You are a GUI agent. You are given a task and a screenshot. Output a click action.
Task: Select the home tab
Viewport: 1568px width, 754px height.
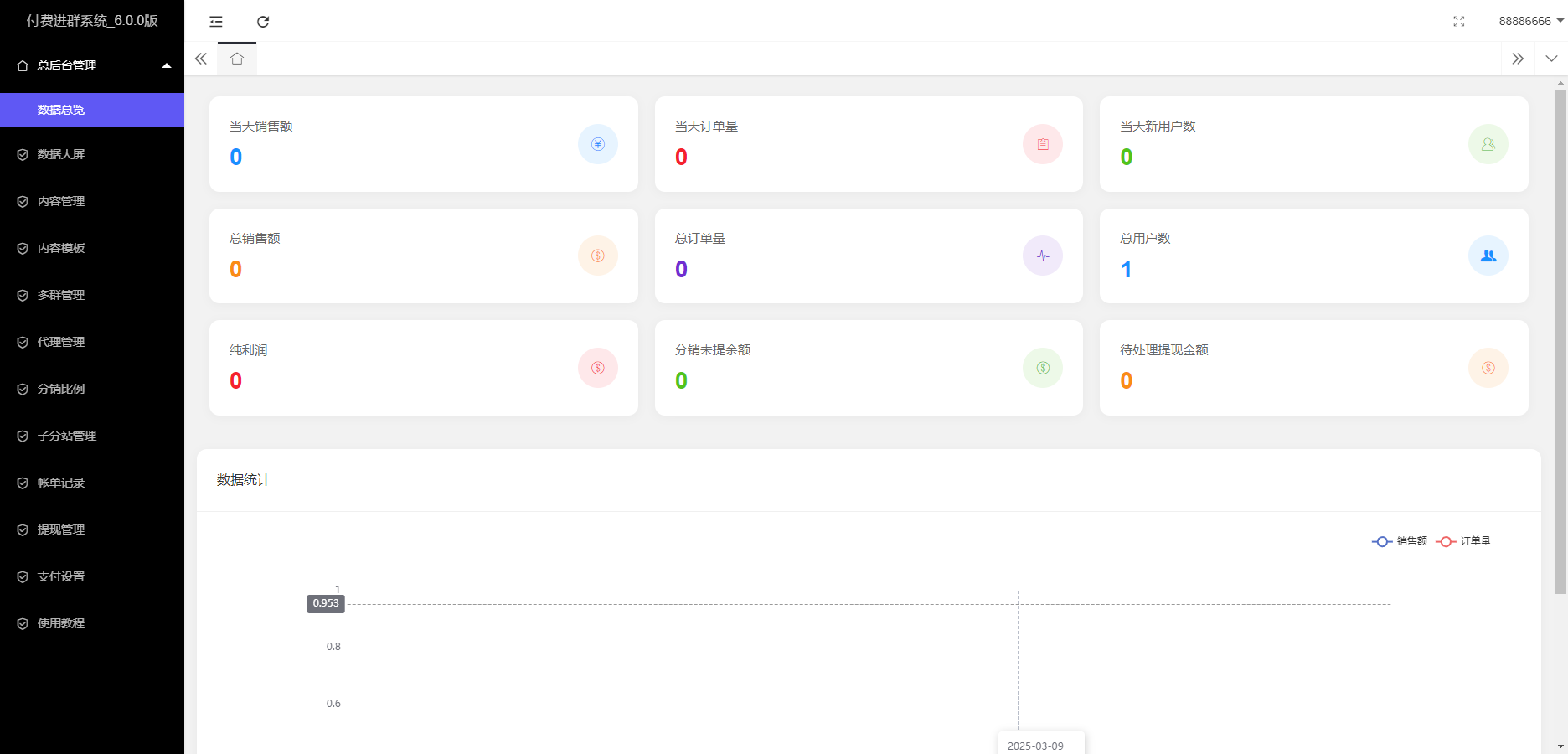237,59
